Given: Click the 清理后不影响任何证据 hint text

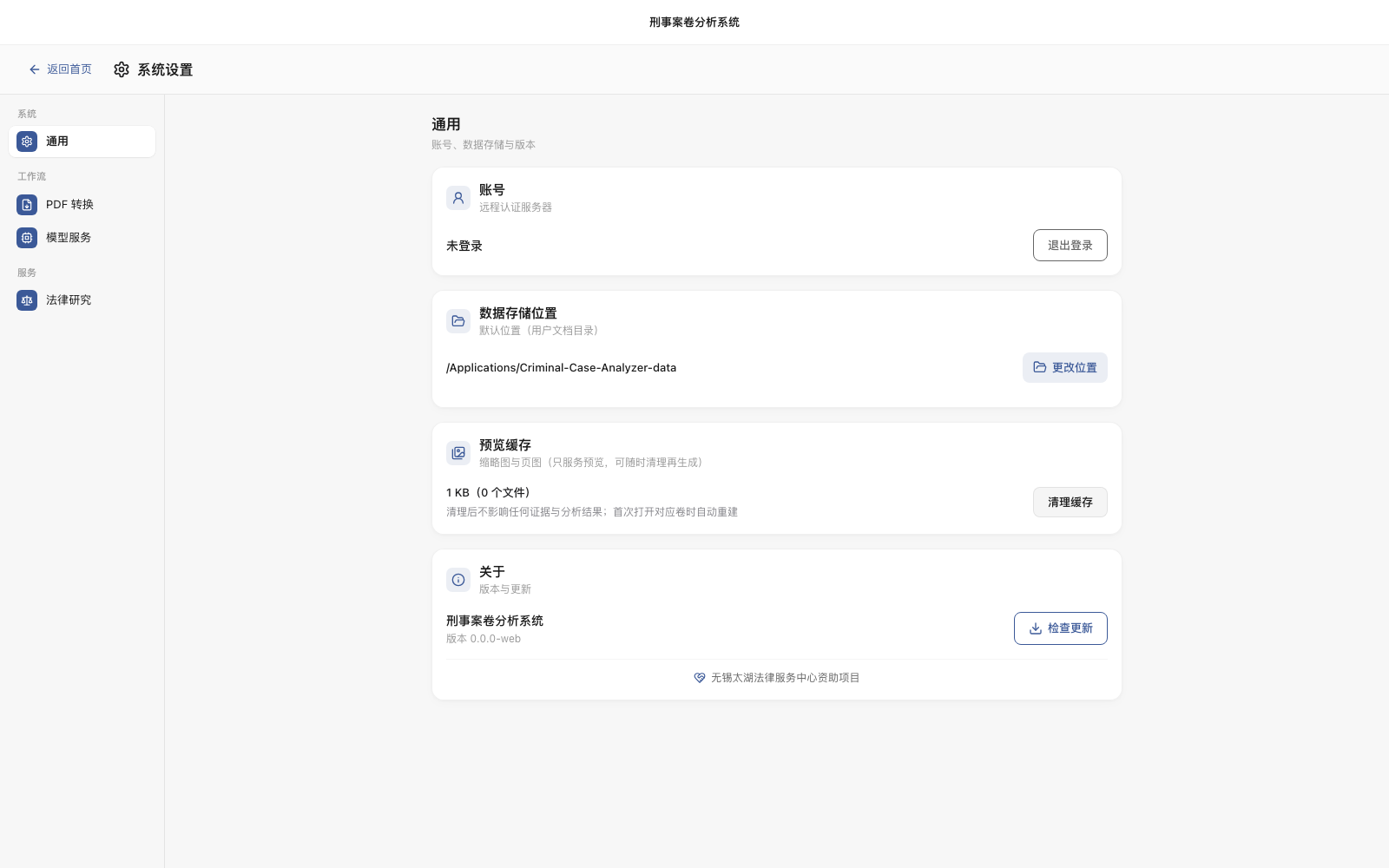Looking at the screenshot, I should pos(592,512).
